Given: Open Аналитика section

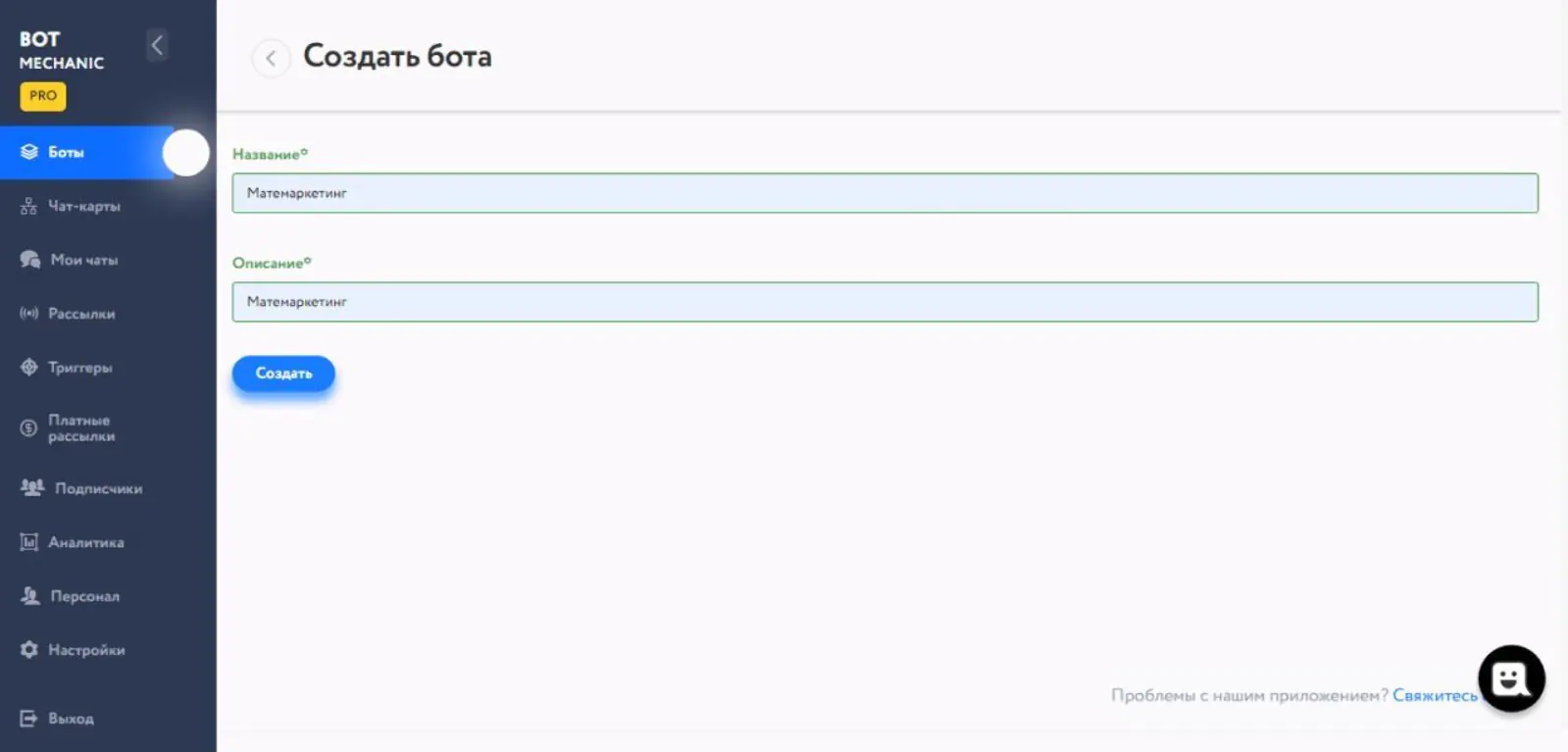Looking at the screenshot, I should pos(86,542).
